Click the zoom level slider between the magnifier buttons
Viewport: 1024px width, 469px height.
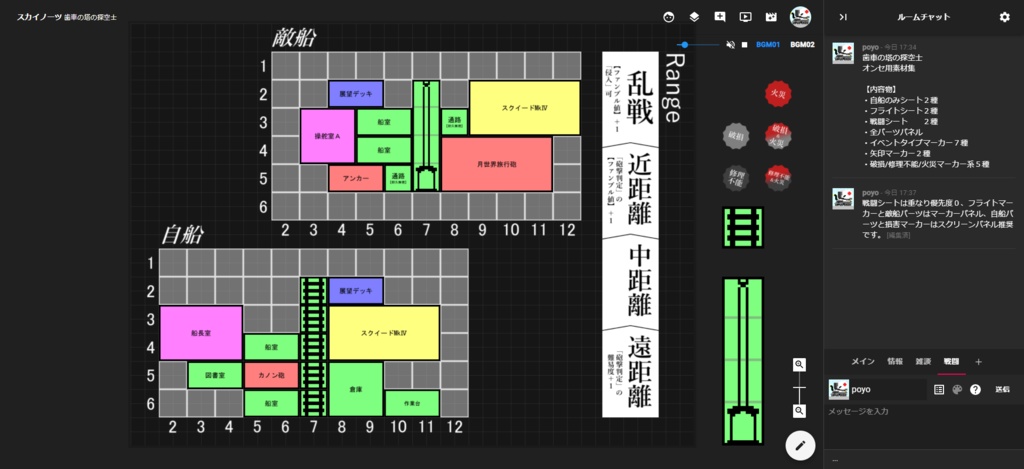click(799, 387)
